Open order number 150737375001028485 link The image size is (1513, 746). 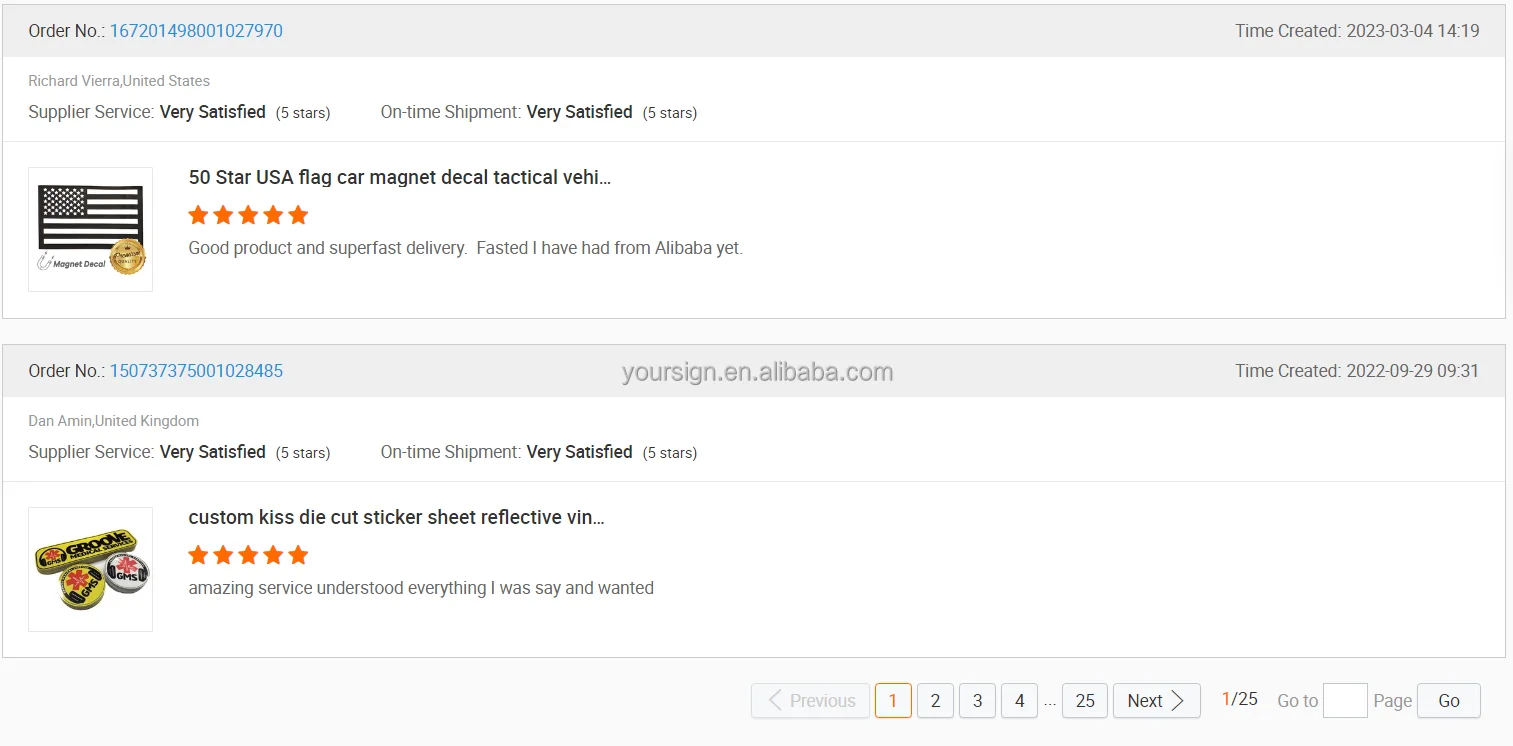click(x=196, y=371)
